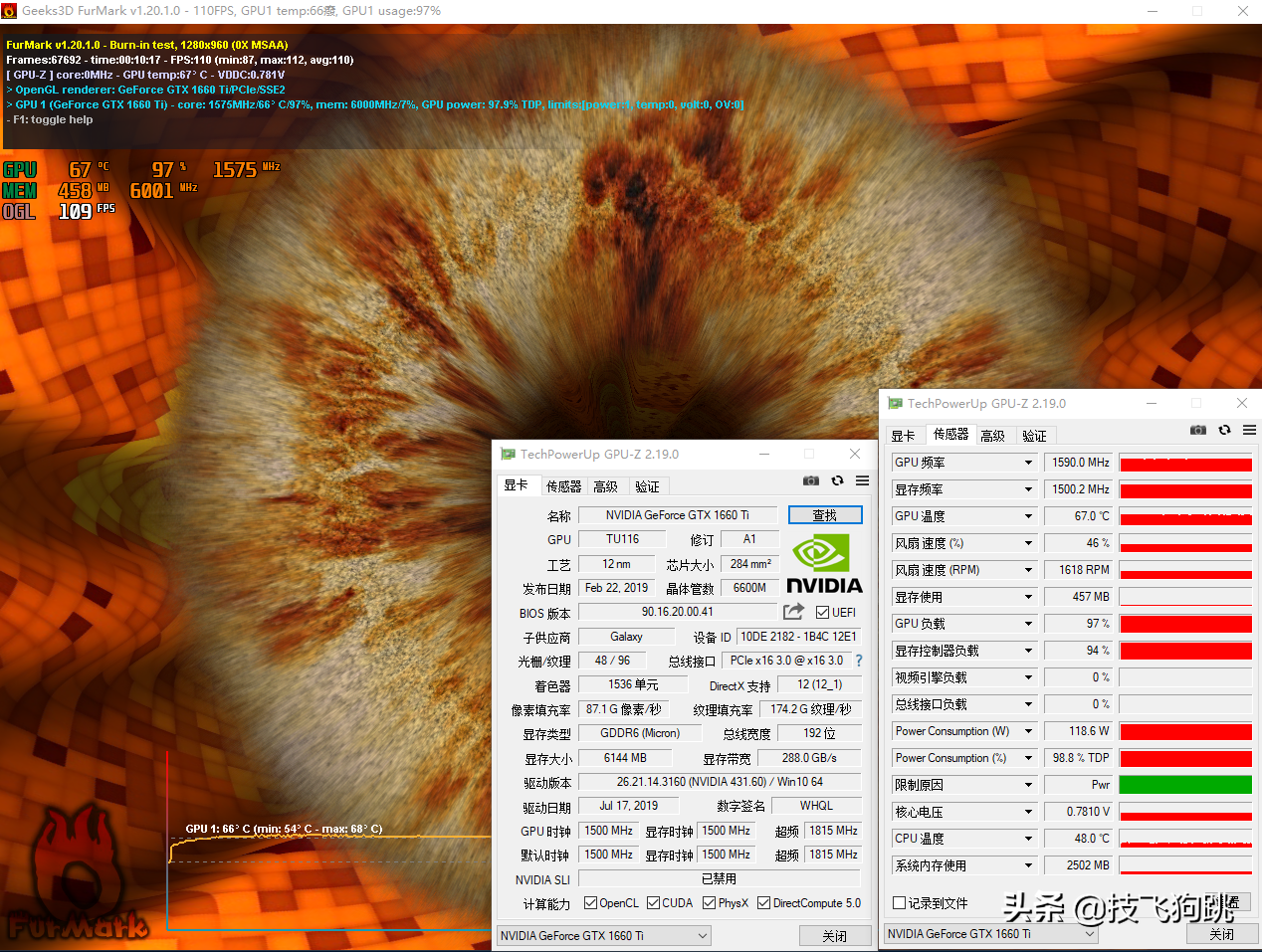The width and height of the screenshot is (1262, 952).
Task: Click the 67.0 °C GPU temperature value
Action: tap(1080, 516)
